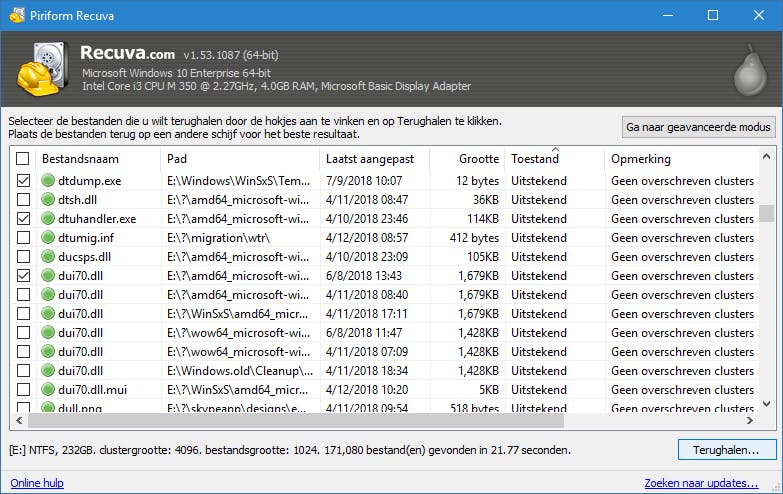Click green status icon for dtsh.dll

(48, 200)
